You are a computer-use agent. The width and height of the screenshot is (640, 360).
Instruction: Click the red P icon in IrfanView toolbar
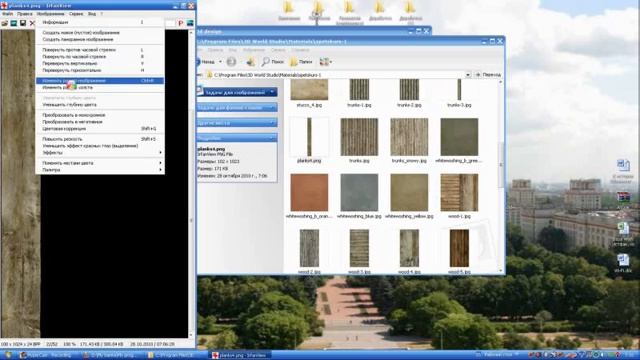180,23
